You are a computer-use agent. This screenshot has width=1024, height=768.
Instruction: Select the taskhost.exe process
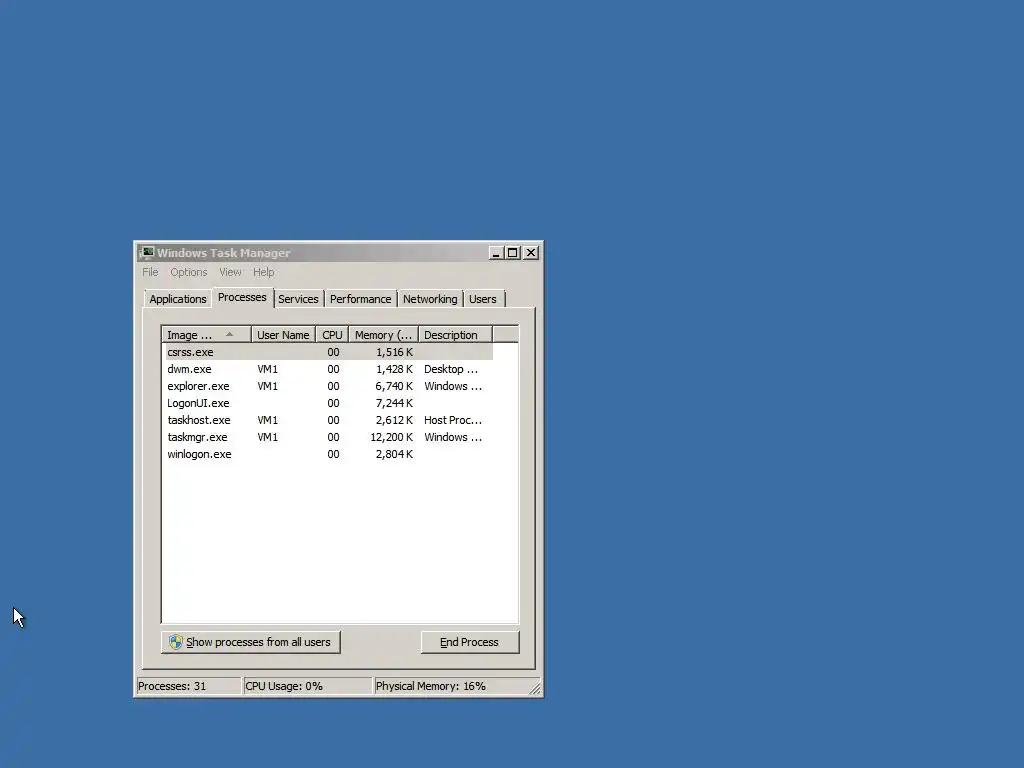pyautogui.click(x=329, y=420)
